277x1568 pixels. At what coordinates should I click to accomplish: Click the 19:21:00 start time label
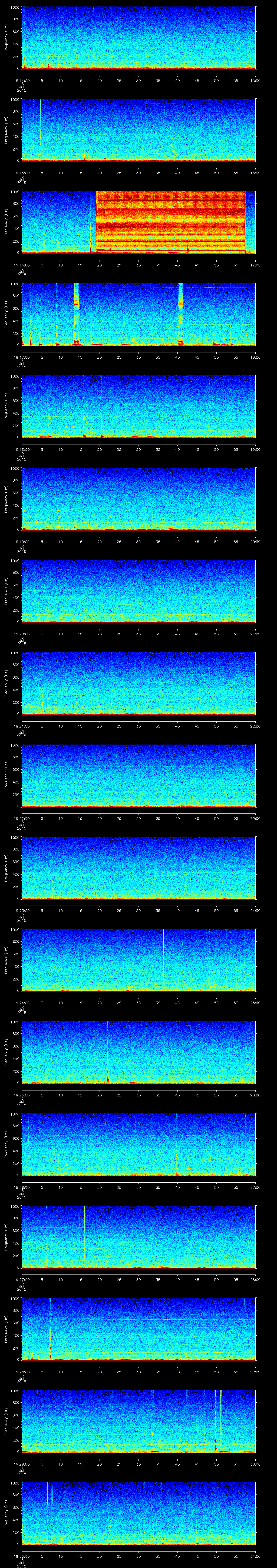(x=21, y=726)
